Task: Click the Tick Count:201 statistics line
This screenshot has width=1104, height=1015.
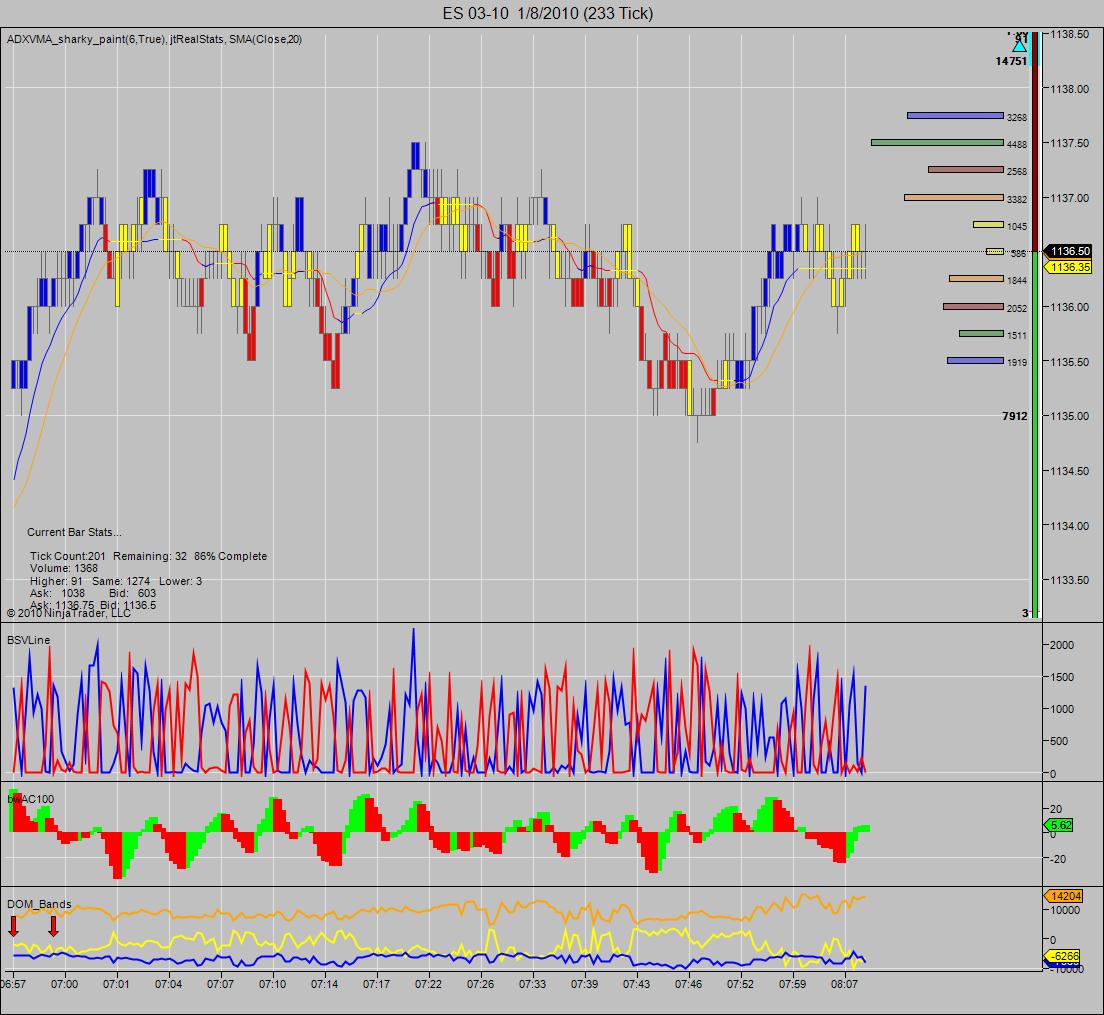Action: [x=149, y=556]
